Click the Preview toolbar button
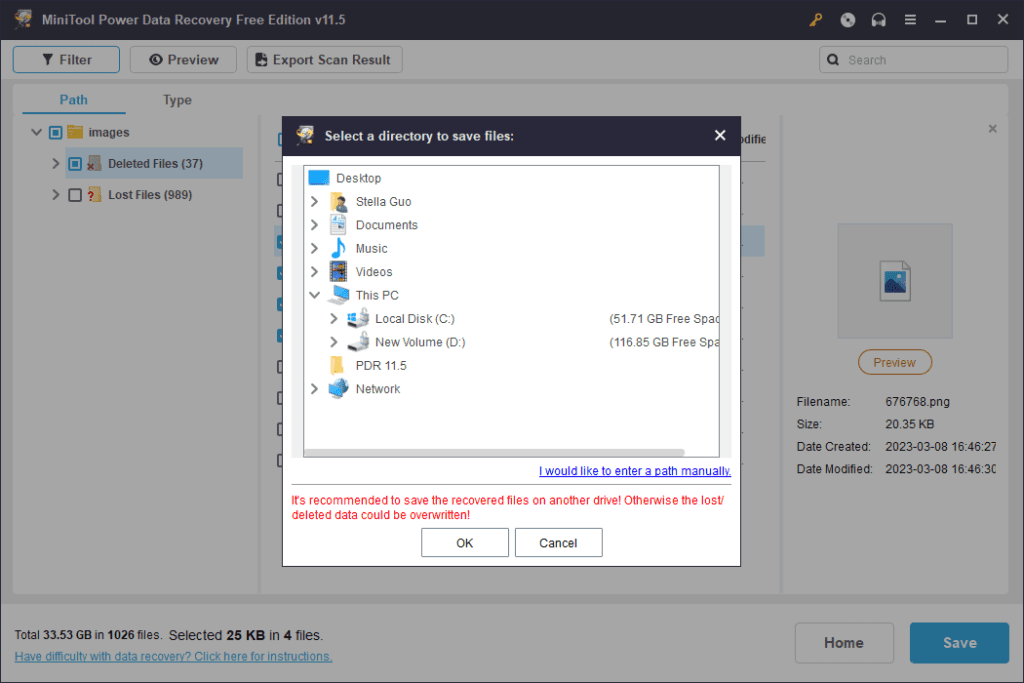 coord(184,59)
